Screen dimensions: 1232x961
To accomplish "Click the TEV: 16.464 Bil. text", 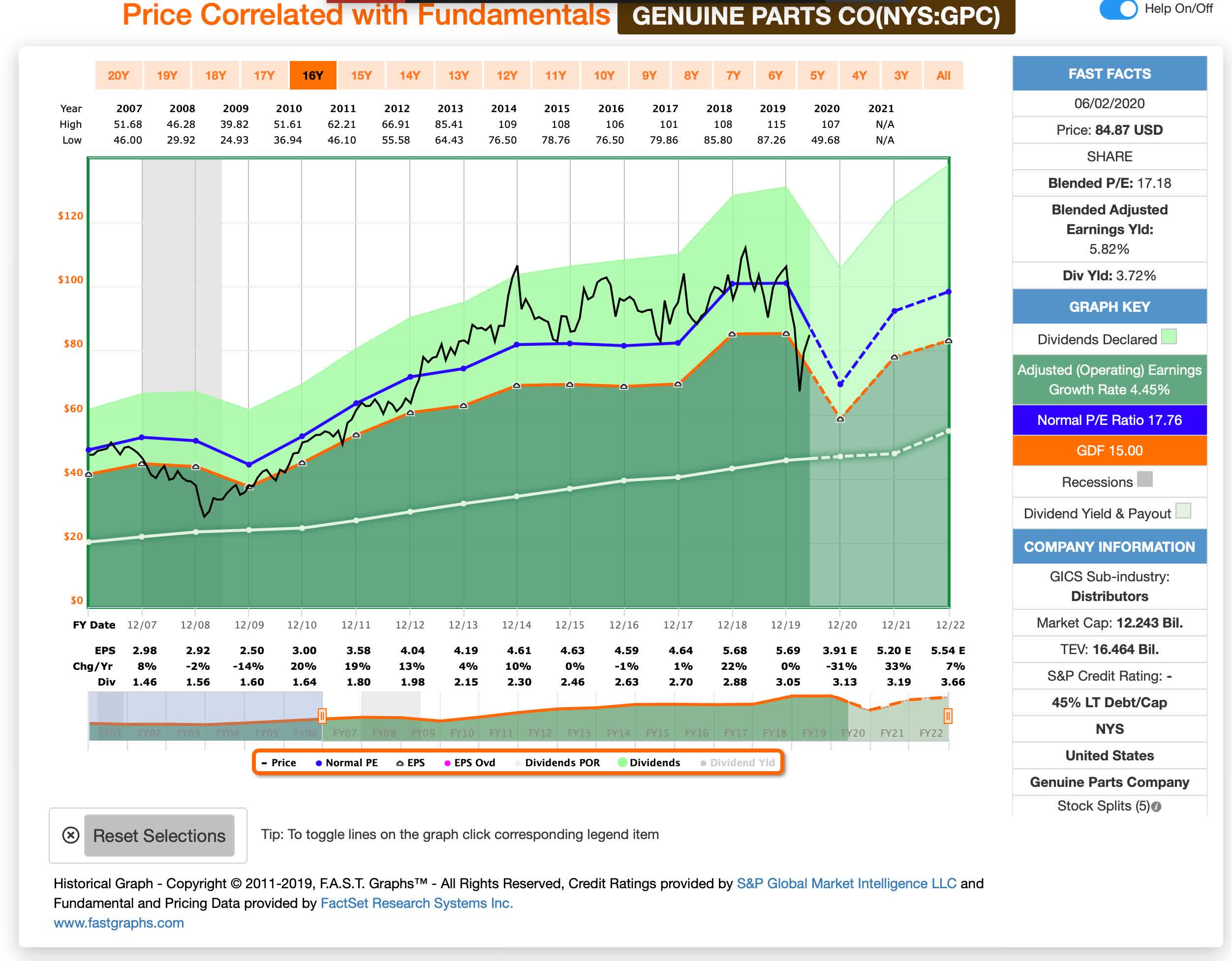I will (x=1109, y=649).
